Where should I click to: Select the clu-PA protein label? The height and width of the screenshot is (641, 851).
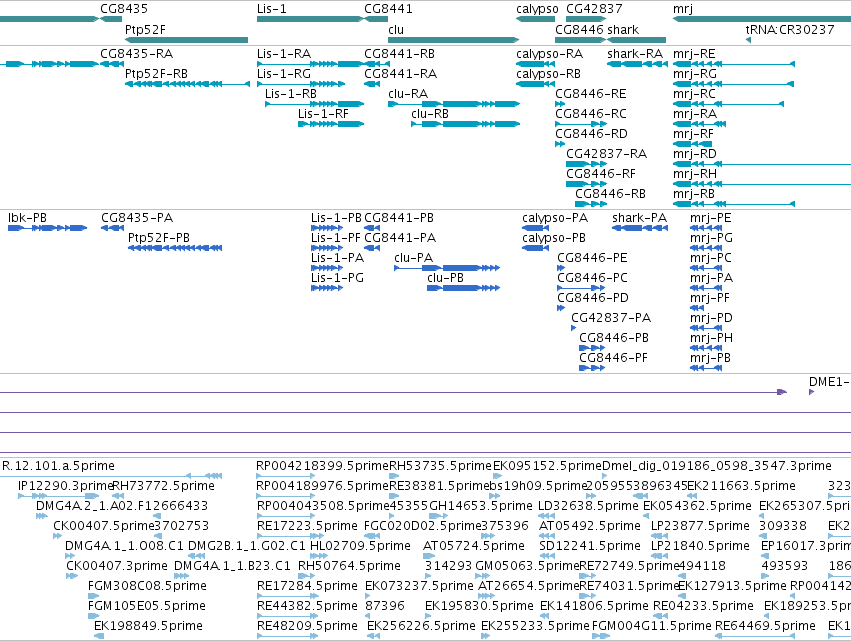coord(414,258)
